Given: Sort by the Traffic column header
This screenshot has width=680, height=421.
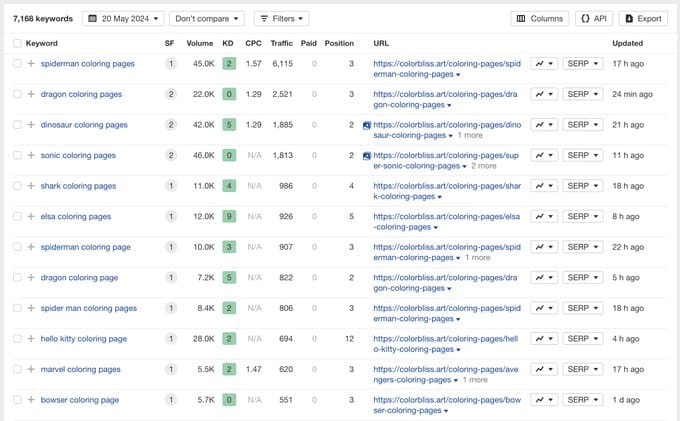Looking at the screenshot, I should 281,43.
